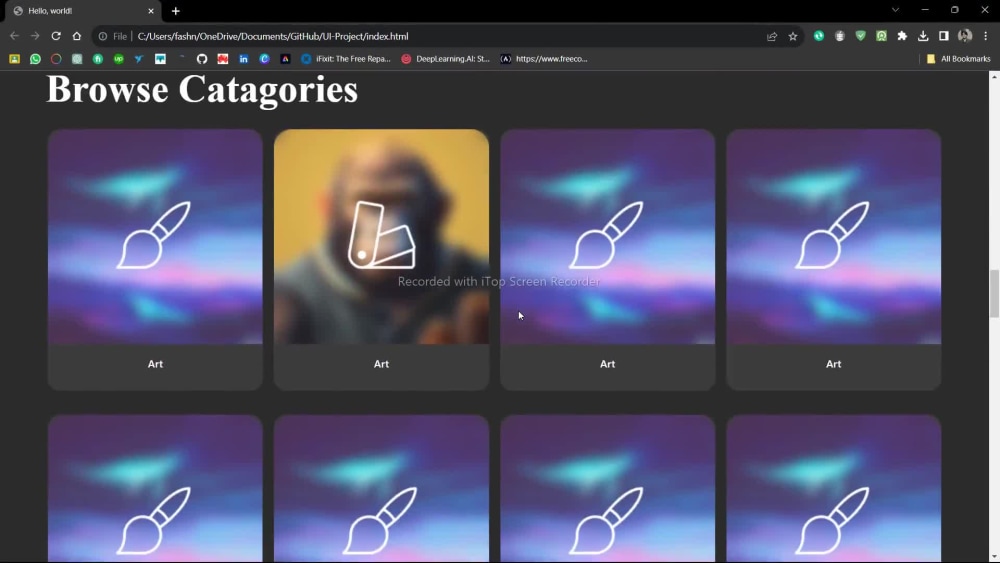View site information for the File URL
The width and height of the screenshot is (1000, 563).
pyautogui.click(x=103, y=36)
